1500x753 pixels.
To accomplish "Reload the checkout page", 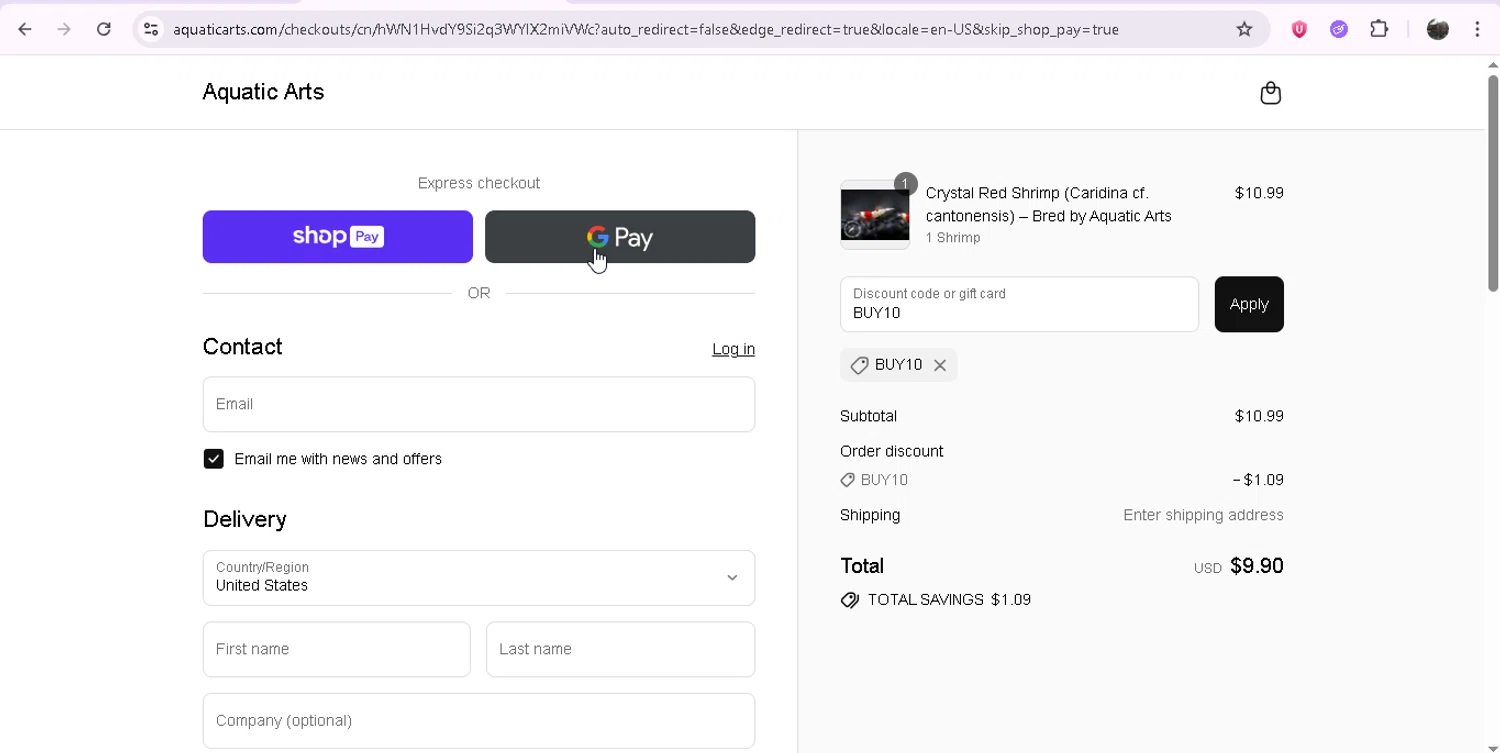I will [x=104, y=29].
